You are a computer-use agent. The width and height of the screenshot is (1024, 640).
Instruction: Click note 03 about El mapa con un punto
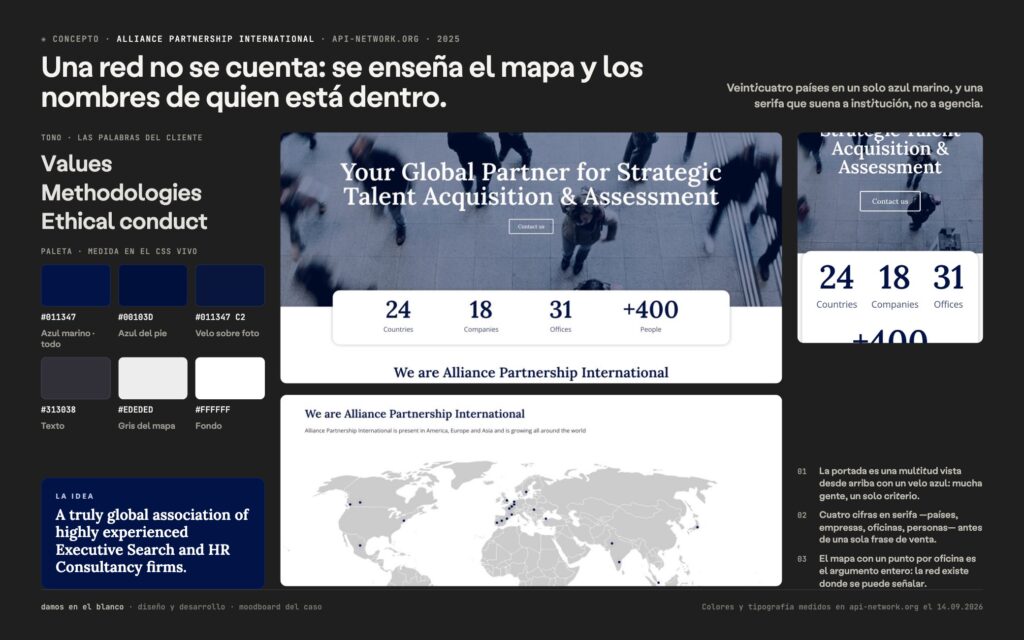tap(898, 571)
